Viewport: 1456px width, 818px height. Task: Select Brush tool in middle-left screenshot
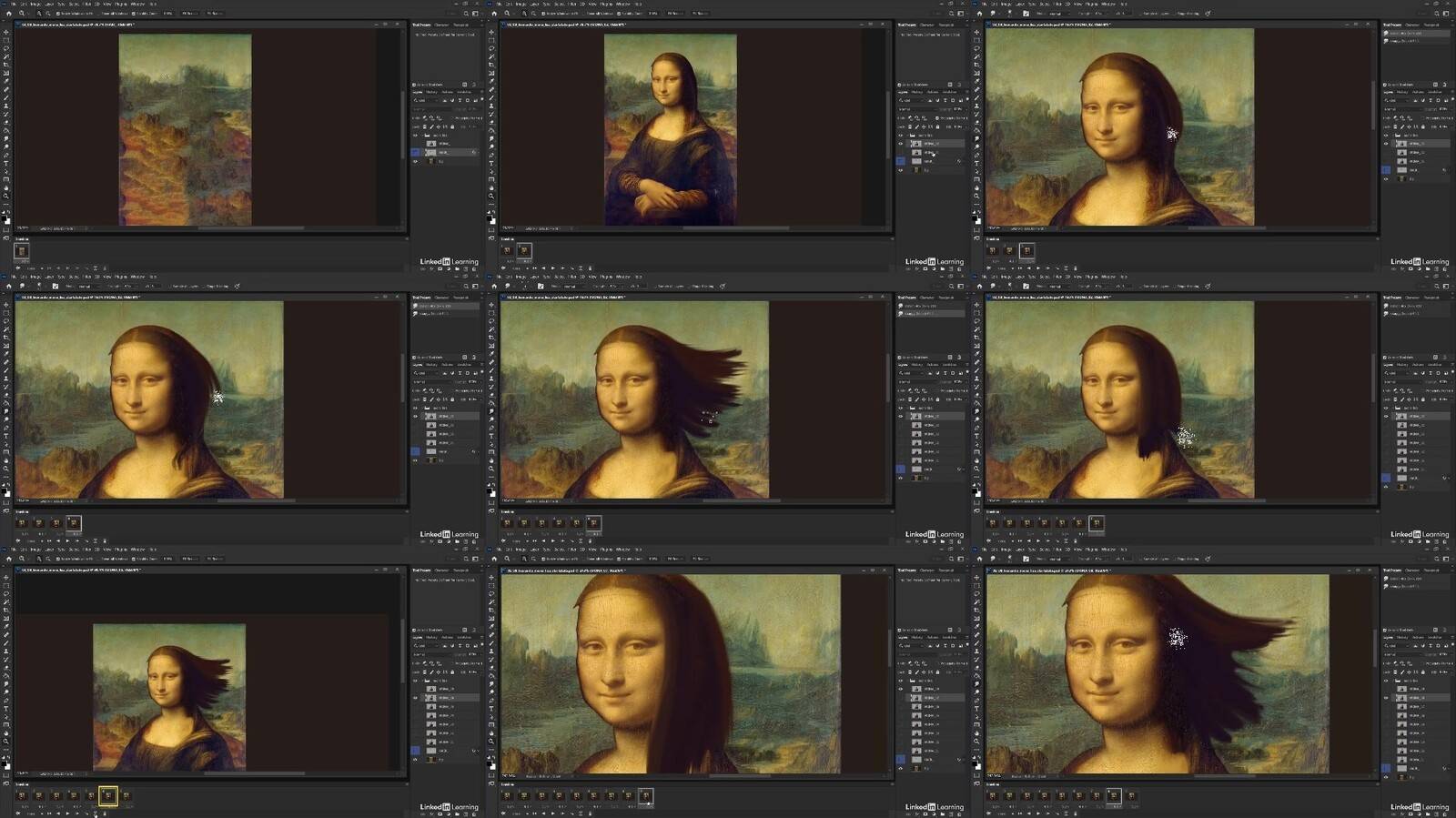6,370
